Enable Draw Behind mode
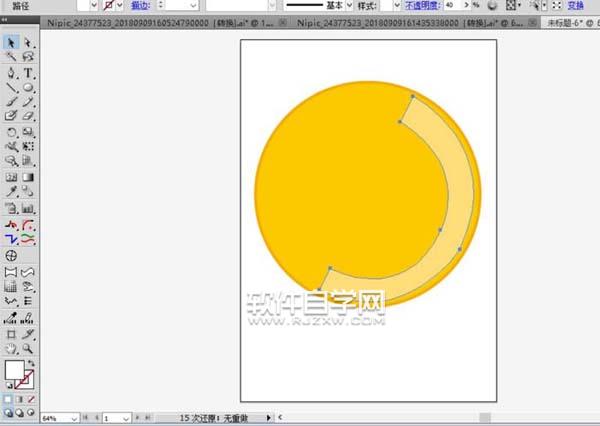This screenshot has width=600, height=426. click(20, 413)
